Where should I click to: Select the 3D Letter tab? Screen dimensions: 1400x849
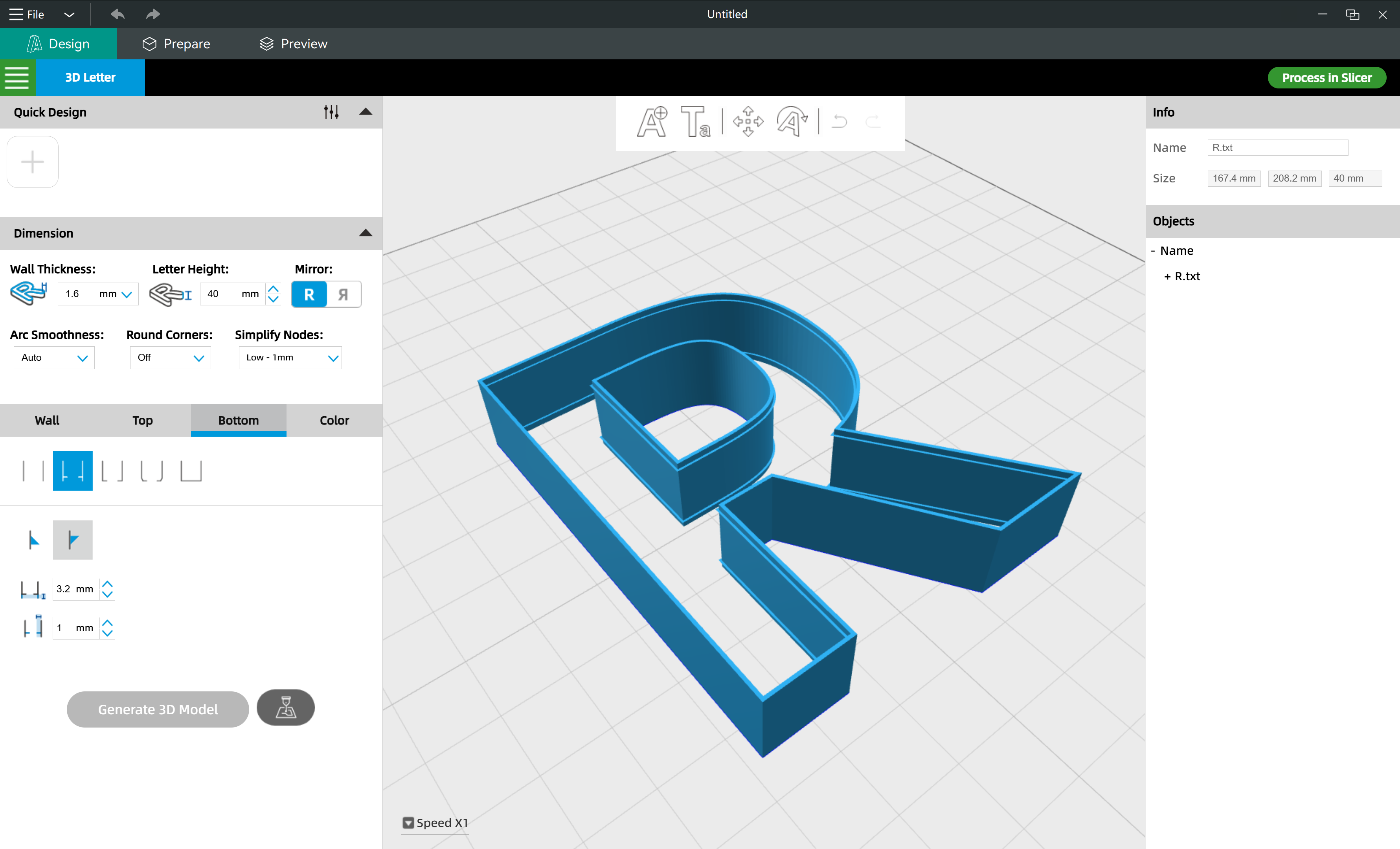point(90,78)
